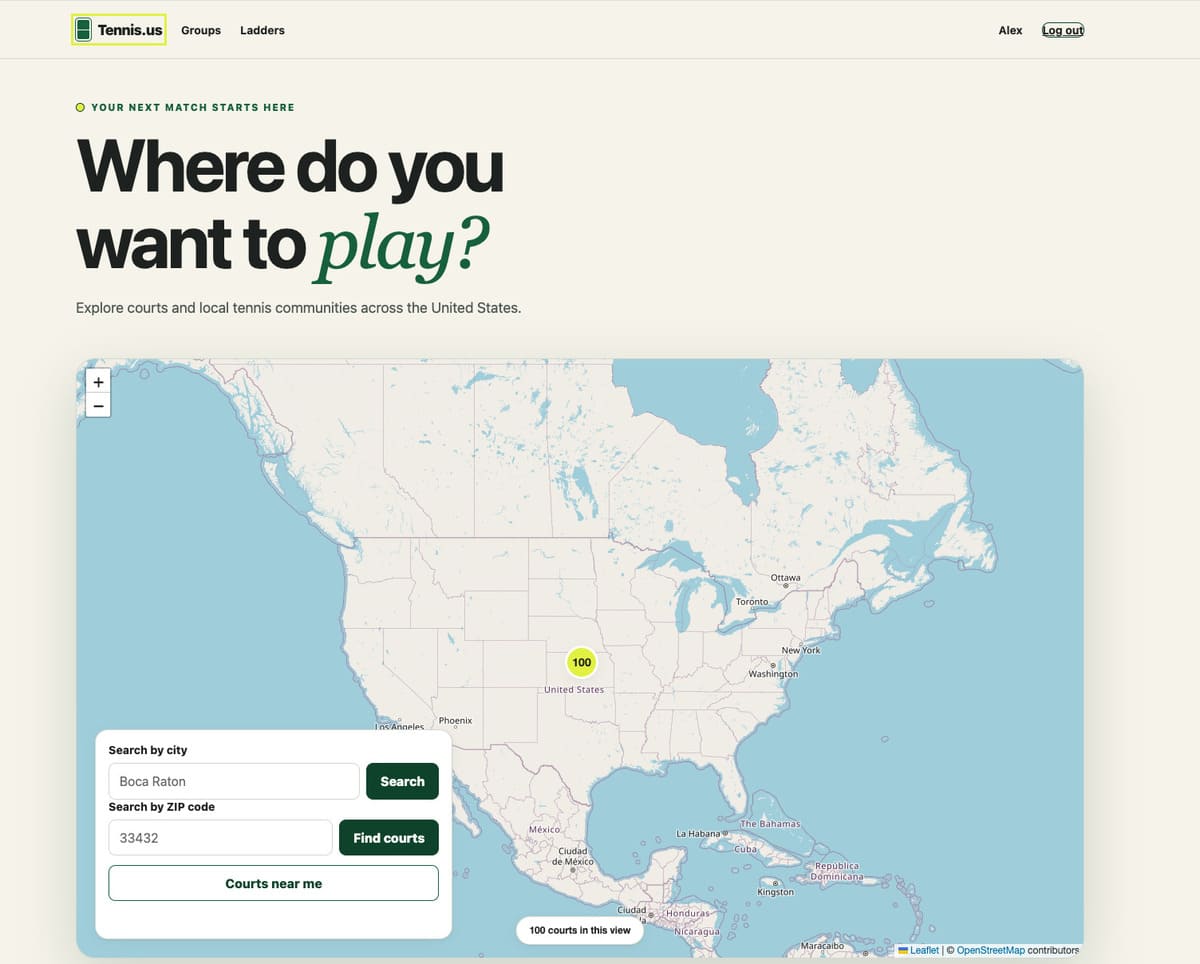Viewport: 1200px width, 964px height.
Task: Click the Washington label on map
Action: coord(773,674)
